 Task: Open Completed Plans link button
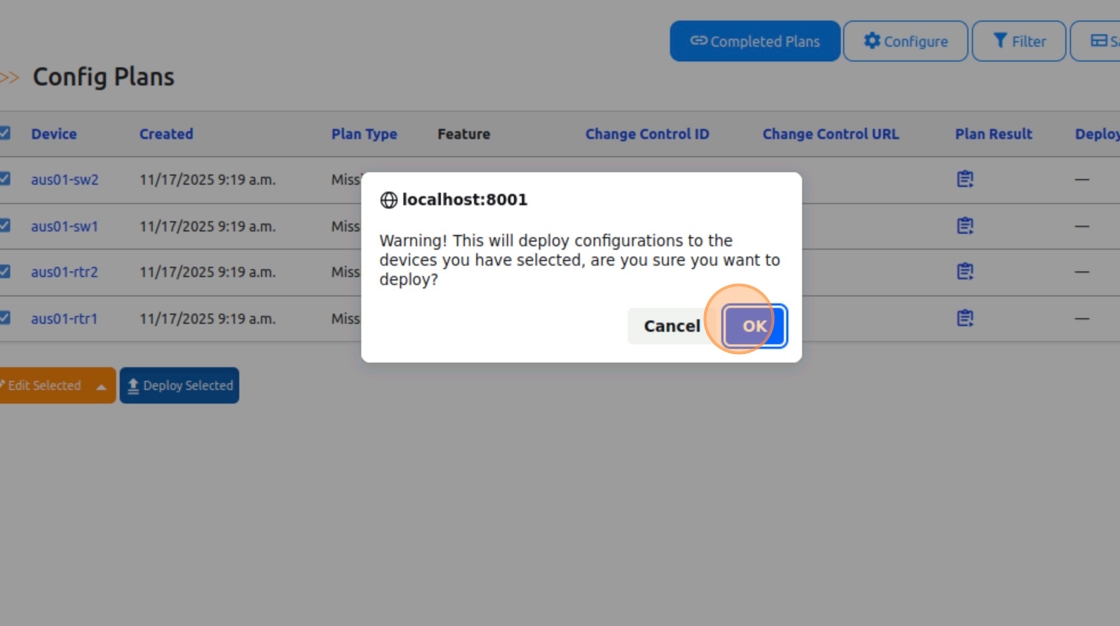click(755, 41)
